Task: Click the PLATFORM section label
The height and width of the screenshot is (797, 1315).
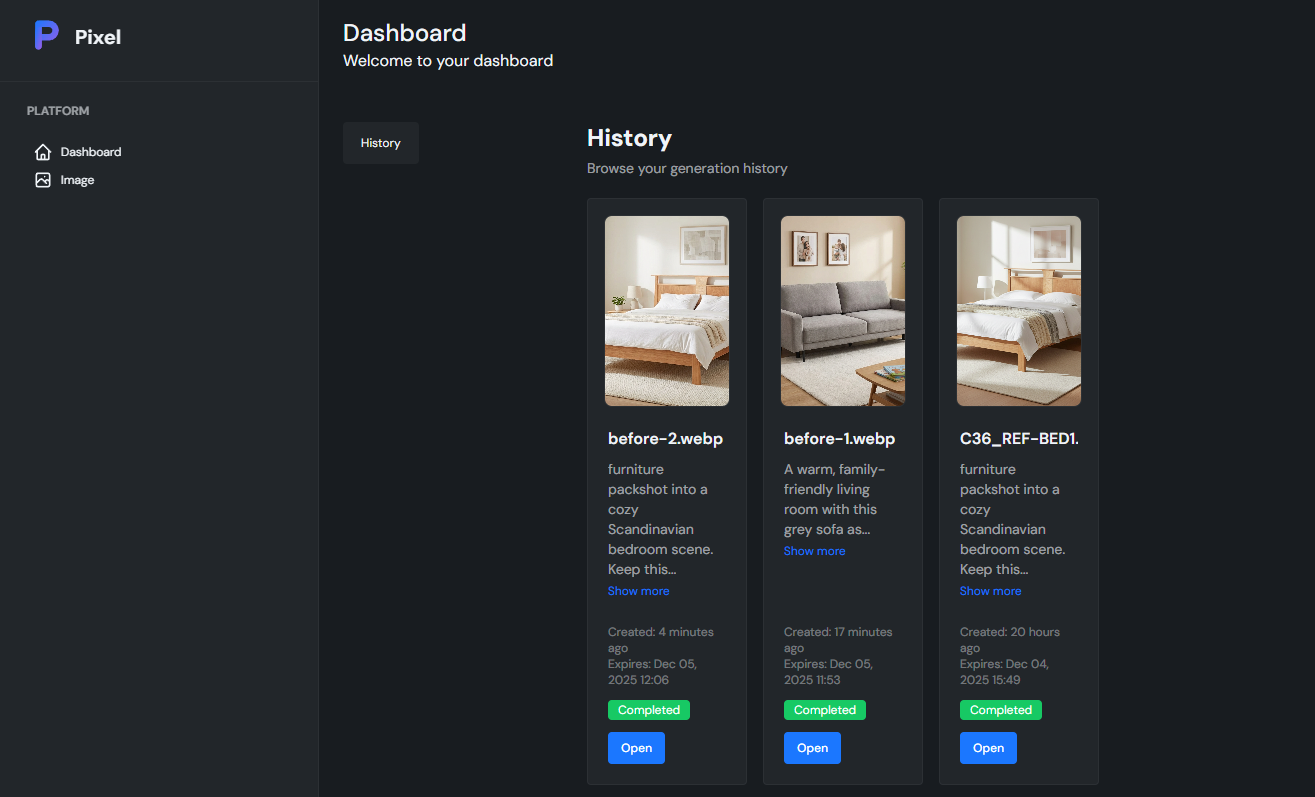Action: click(57, 110)
